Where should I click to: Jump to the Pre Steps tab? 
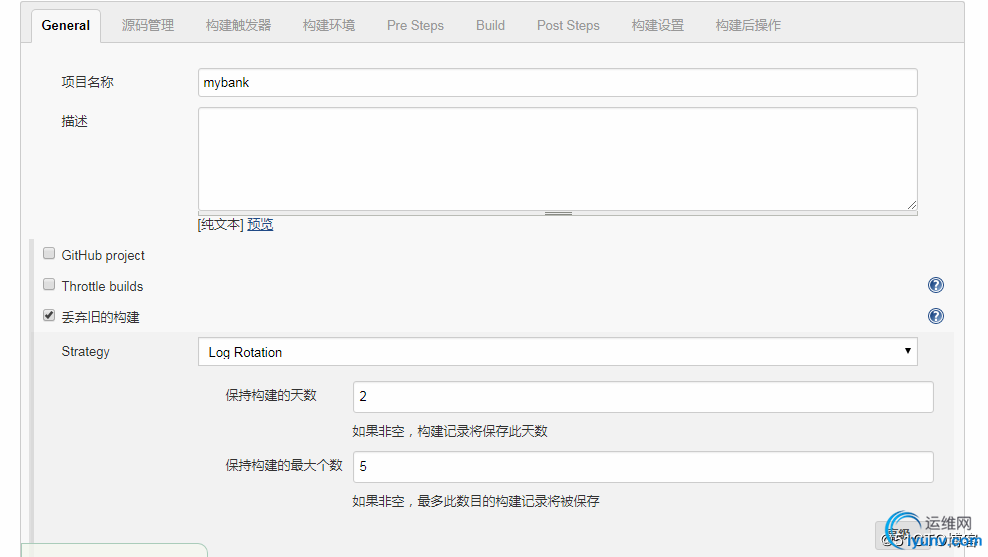(x=415, y=26)
